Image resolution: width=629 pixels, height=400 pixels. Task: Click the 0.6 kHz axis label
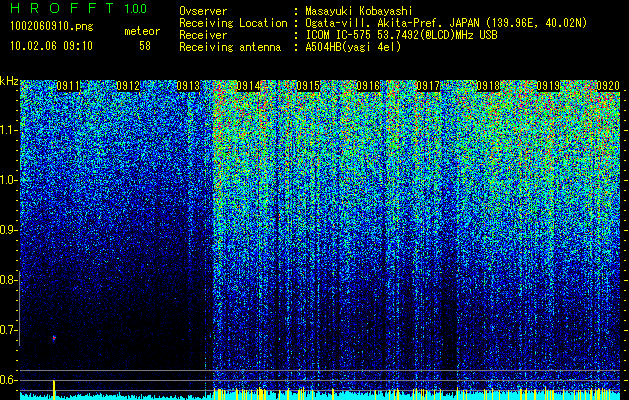(x=8, y=380)
